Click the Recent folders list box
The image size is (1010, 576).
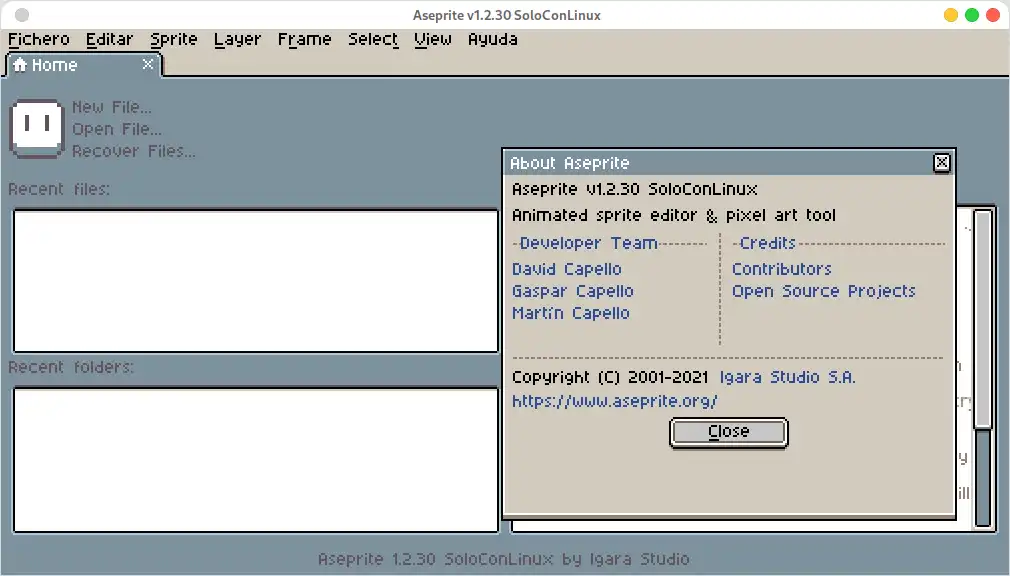256,460
